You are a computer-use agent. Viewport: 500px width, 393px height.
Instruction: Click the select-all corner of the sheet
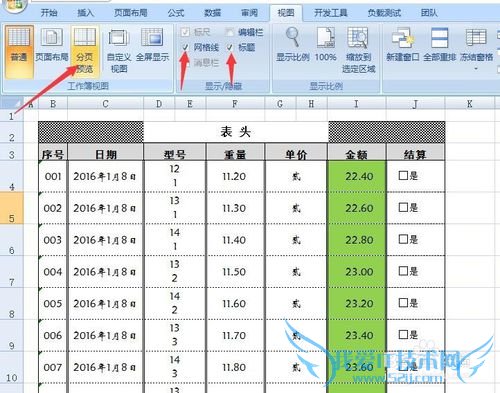[x=11, y=104]
